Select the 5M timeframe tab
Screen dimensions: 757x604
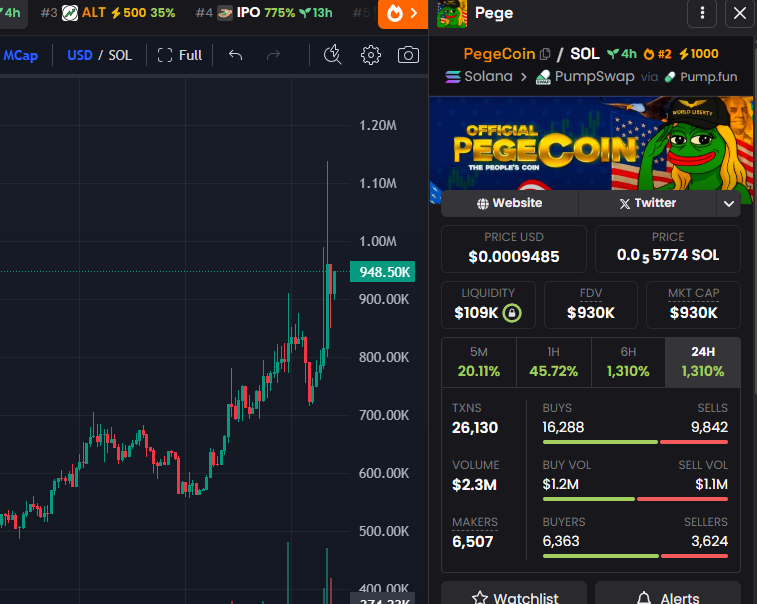point(479,362)
